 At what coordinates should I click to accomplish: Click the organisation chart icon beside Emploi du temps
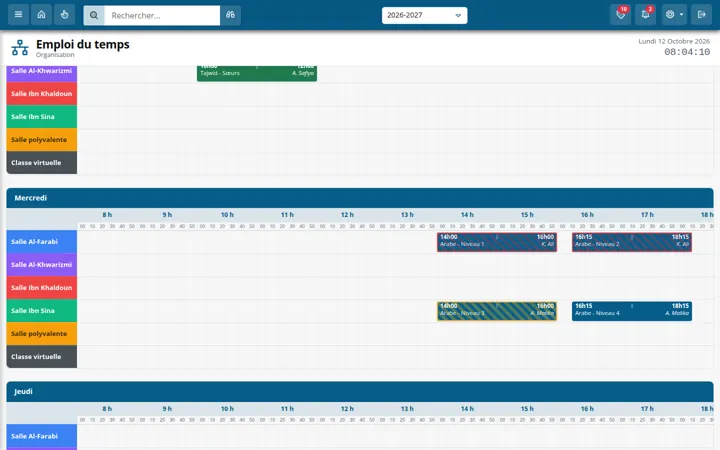(20, 48)
